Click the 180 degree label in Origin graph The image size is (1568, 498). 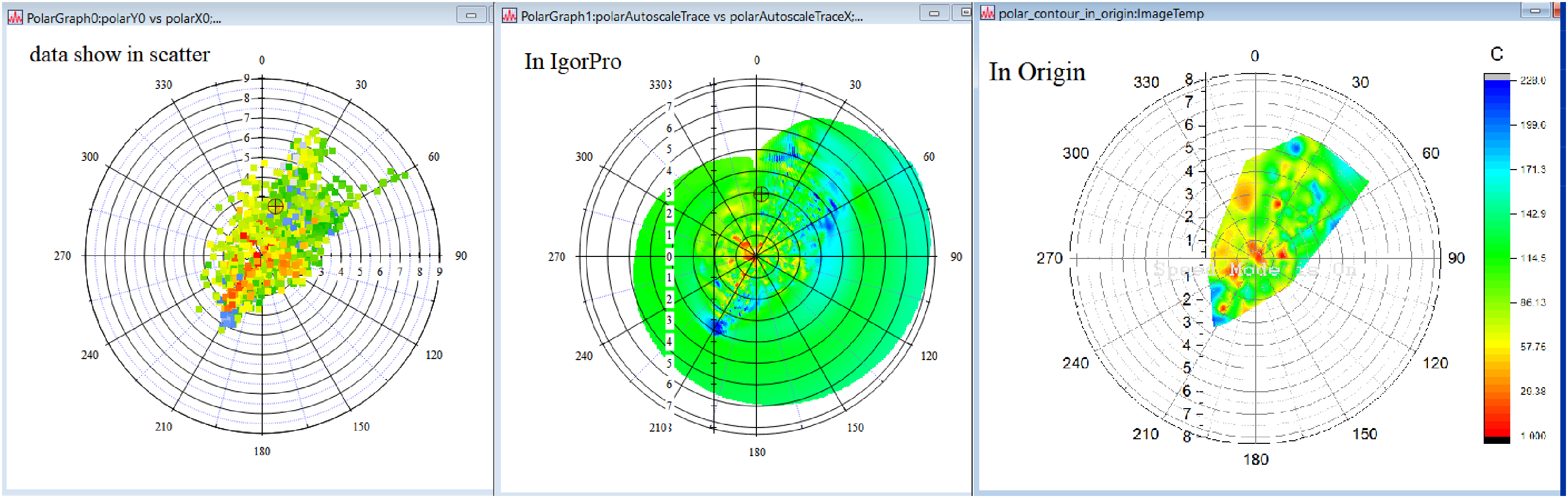click(x=1256, y=460)
